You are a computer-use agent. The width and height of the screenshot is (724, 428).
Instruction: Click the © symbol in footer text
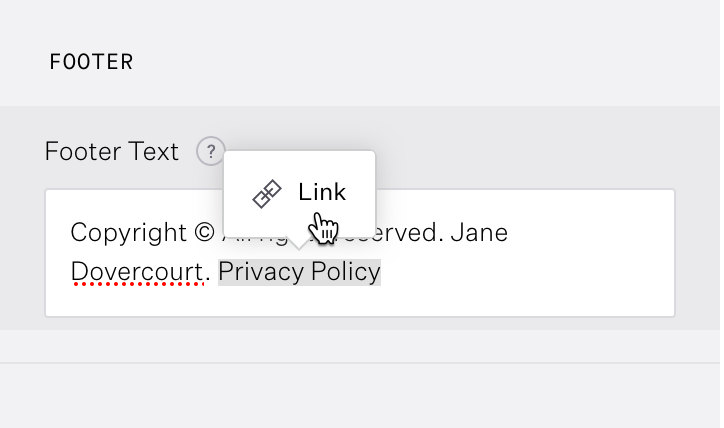point(204,233)
